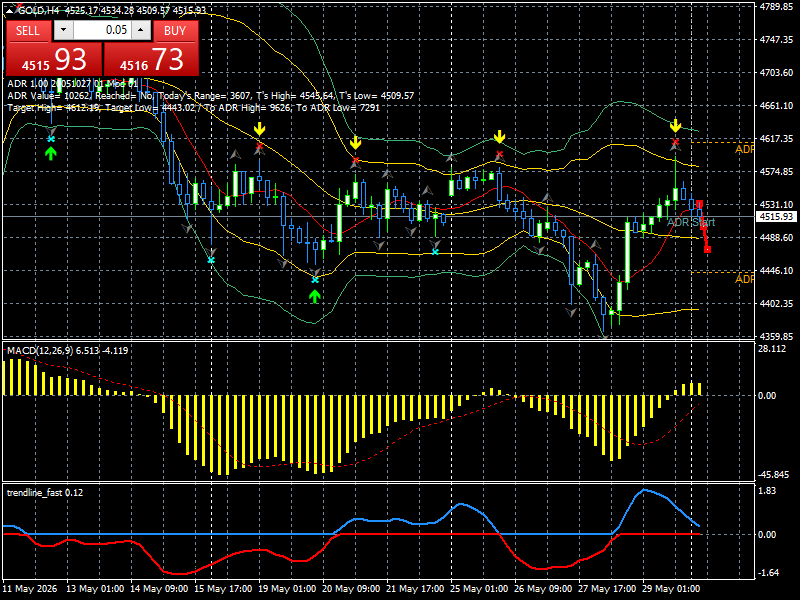Screen dimensions: 800x600
Task: Click the cyan X marker above 15 May 17:00
Action: click(211, 260)
